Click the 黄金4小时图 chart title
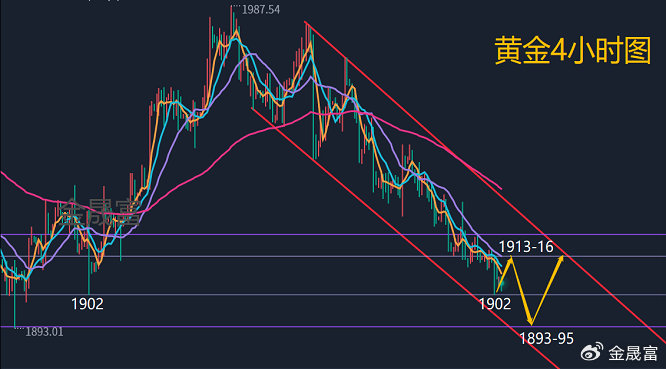 [x=573, y=51]
